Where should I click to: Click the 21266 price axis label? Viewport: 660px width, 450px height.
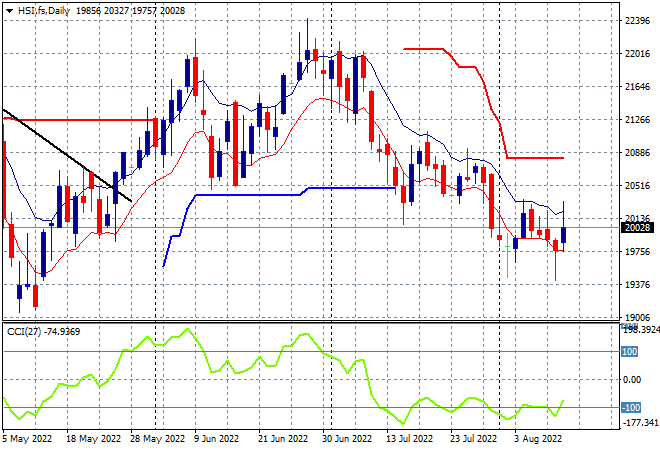pos(638,120)
